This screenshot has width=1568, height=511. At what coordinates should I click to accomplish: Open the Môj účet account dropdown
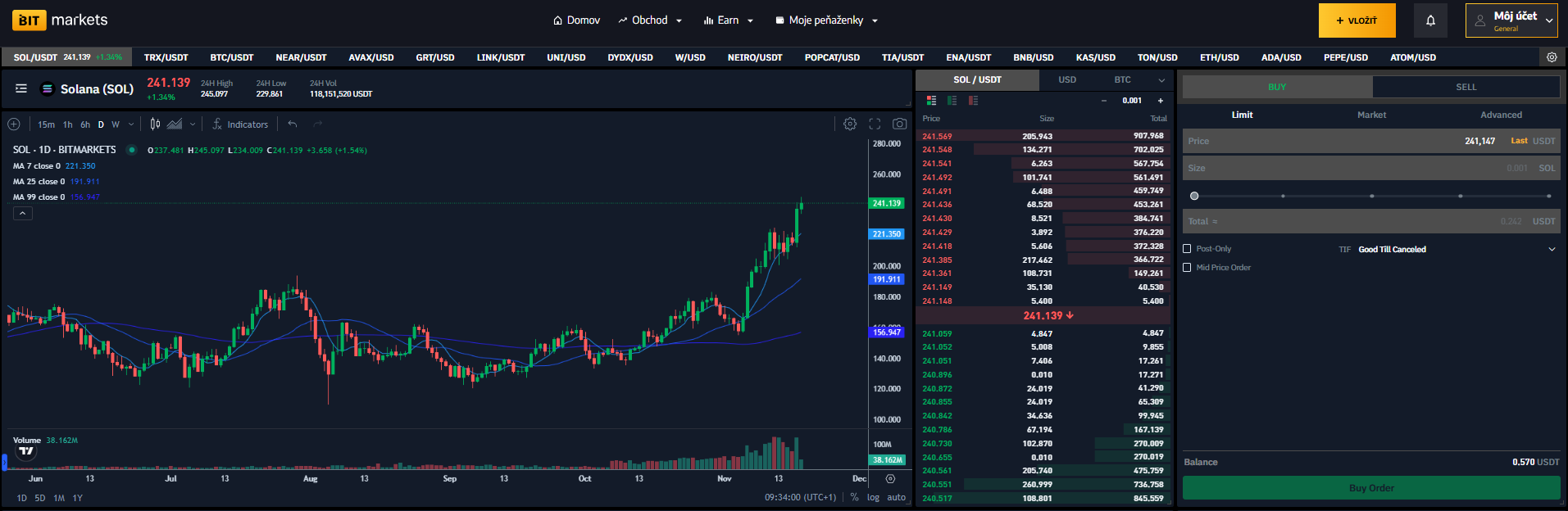coord(1511,20)
